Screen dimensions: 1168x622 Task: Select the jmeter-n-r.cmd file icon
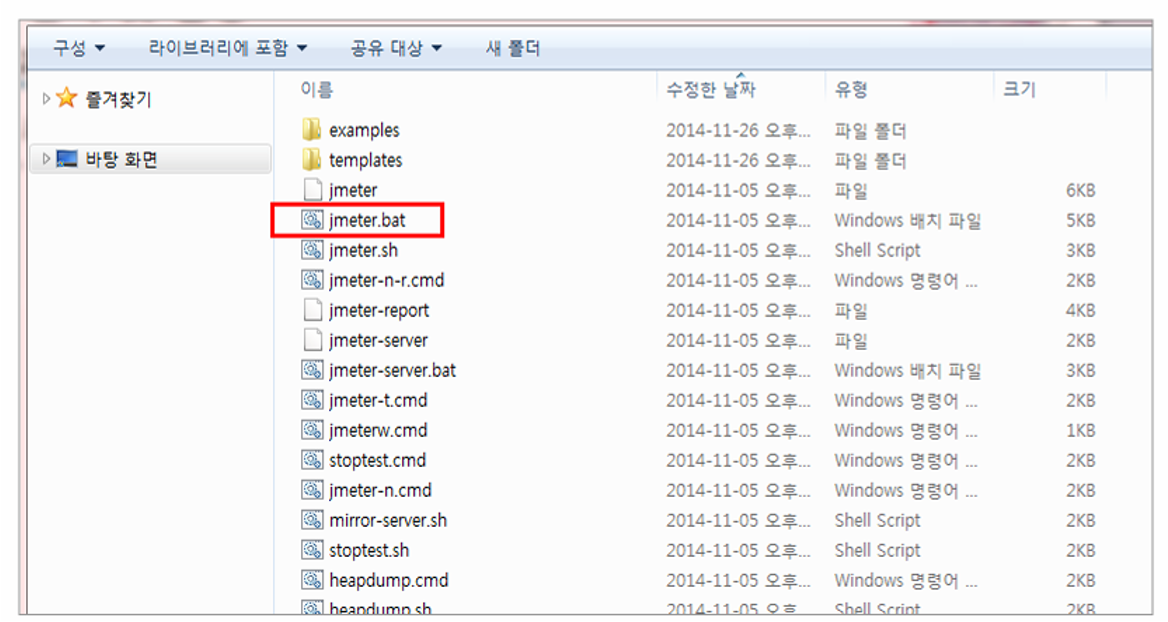312,280
